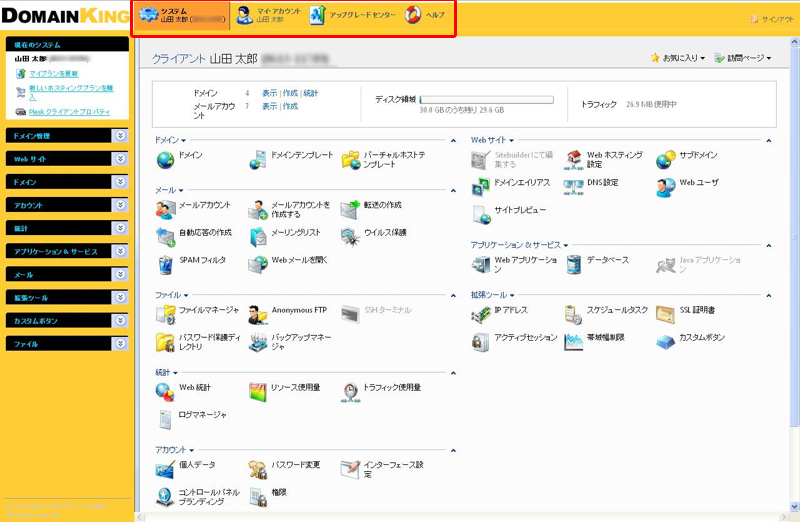The width and height of the screenshot is (800, 522).
Task: Open 転送の作成 icon
Action: point(351,210)
